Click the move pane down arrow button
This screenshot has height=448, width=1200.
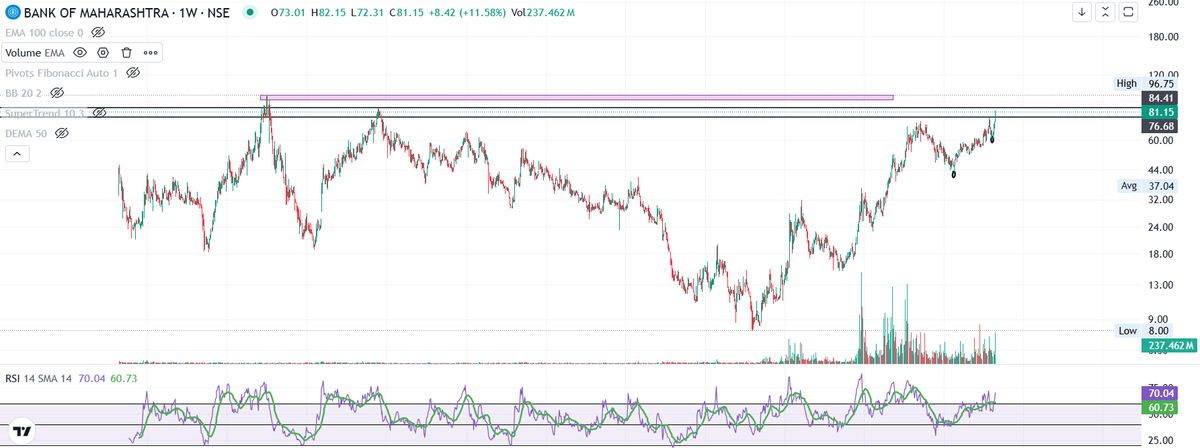(1082, 12)
